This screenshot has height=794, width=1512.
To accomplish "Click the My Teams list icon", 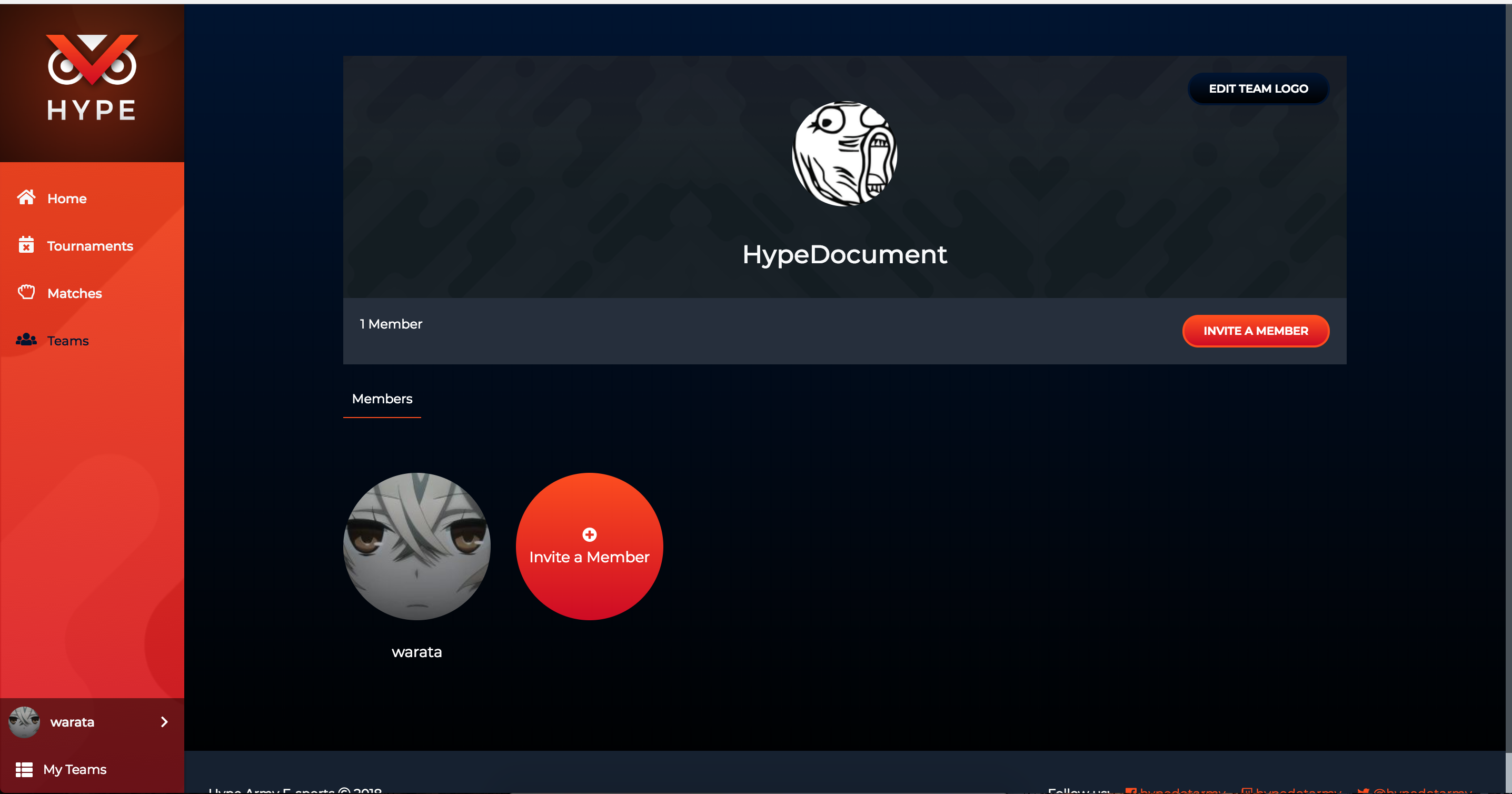I will pyautogui.click(x=24, y=769).
